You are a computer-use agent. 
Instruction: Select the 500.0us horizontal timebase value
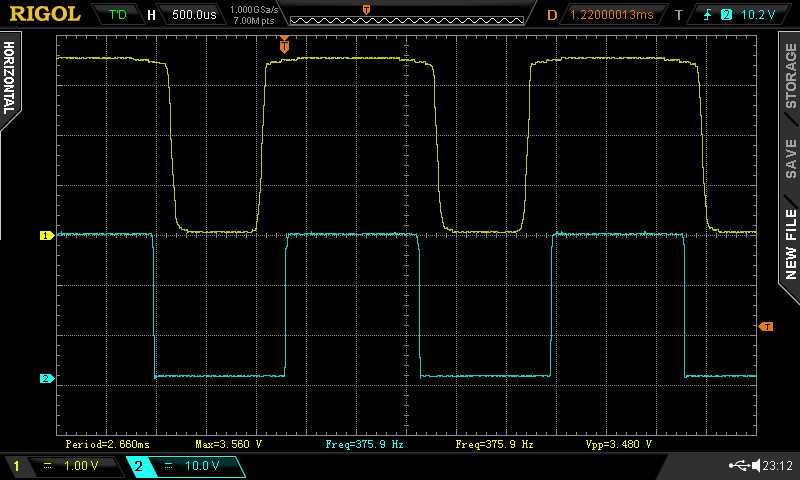194,14
